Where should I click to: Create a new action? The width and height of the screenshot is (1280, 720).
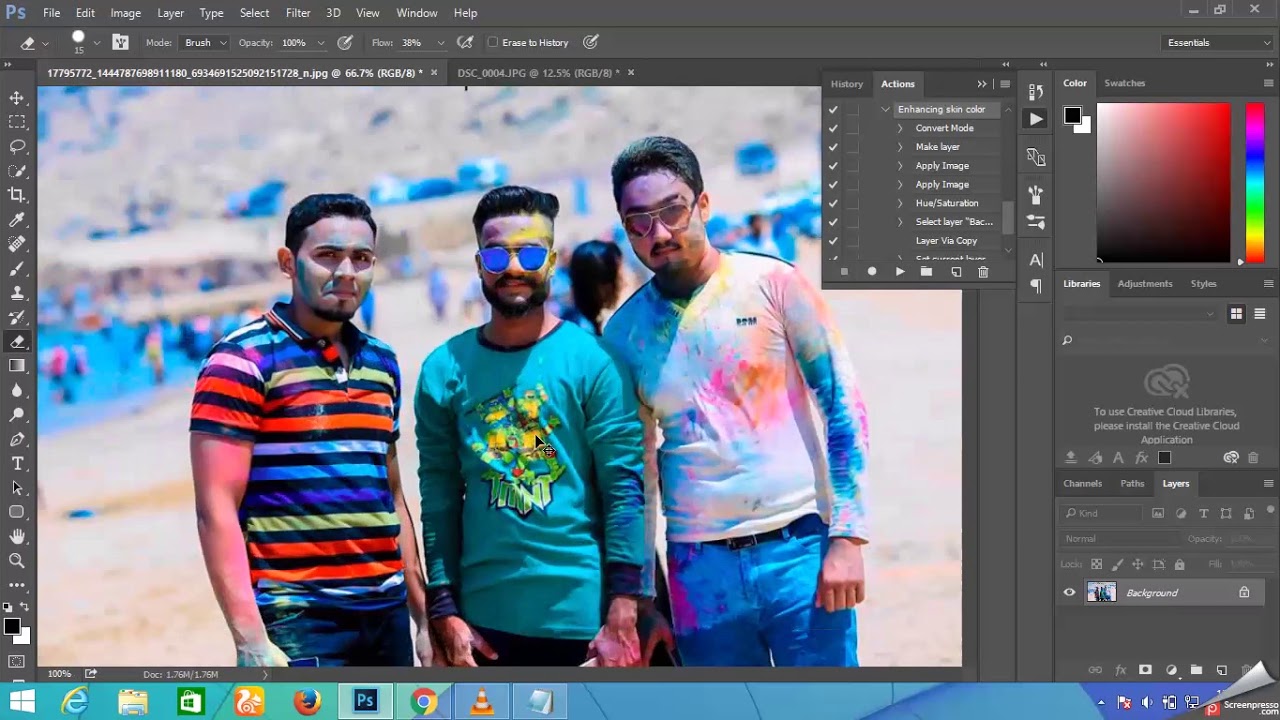pos(956,271)
